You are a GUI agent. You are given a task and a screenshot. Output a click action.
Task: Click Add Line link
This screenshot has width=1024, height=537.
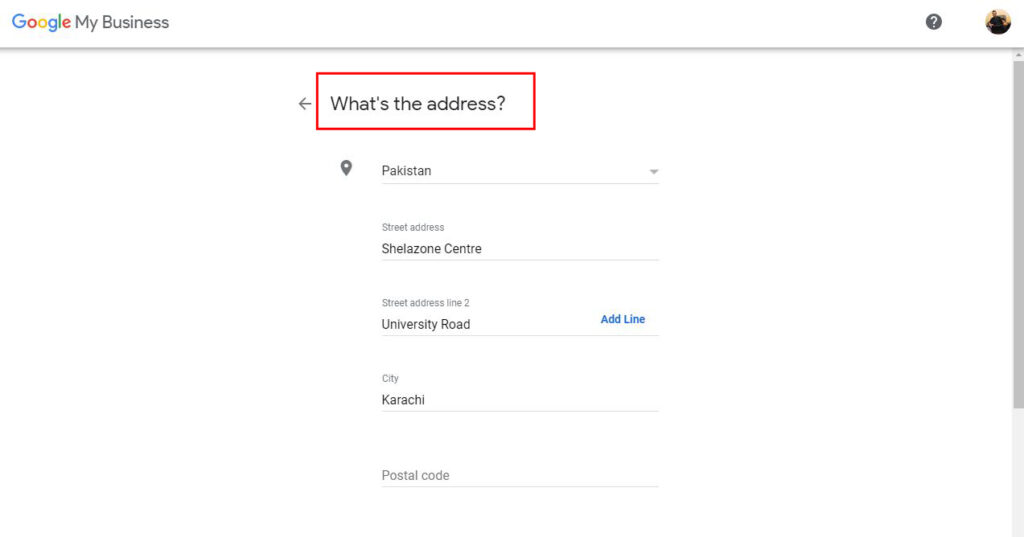point(622,319)
